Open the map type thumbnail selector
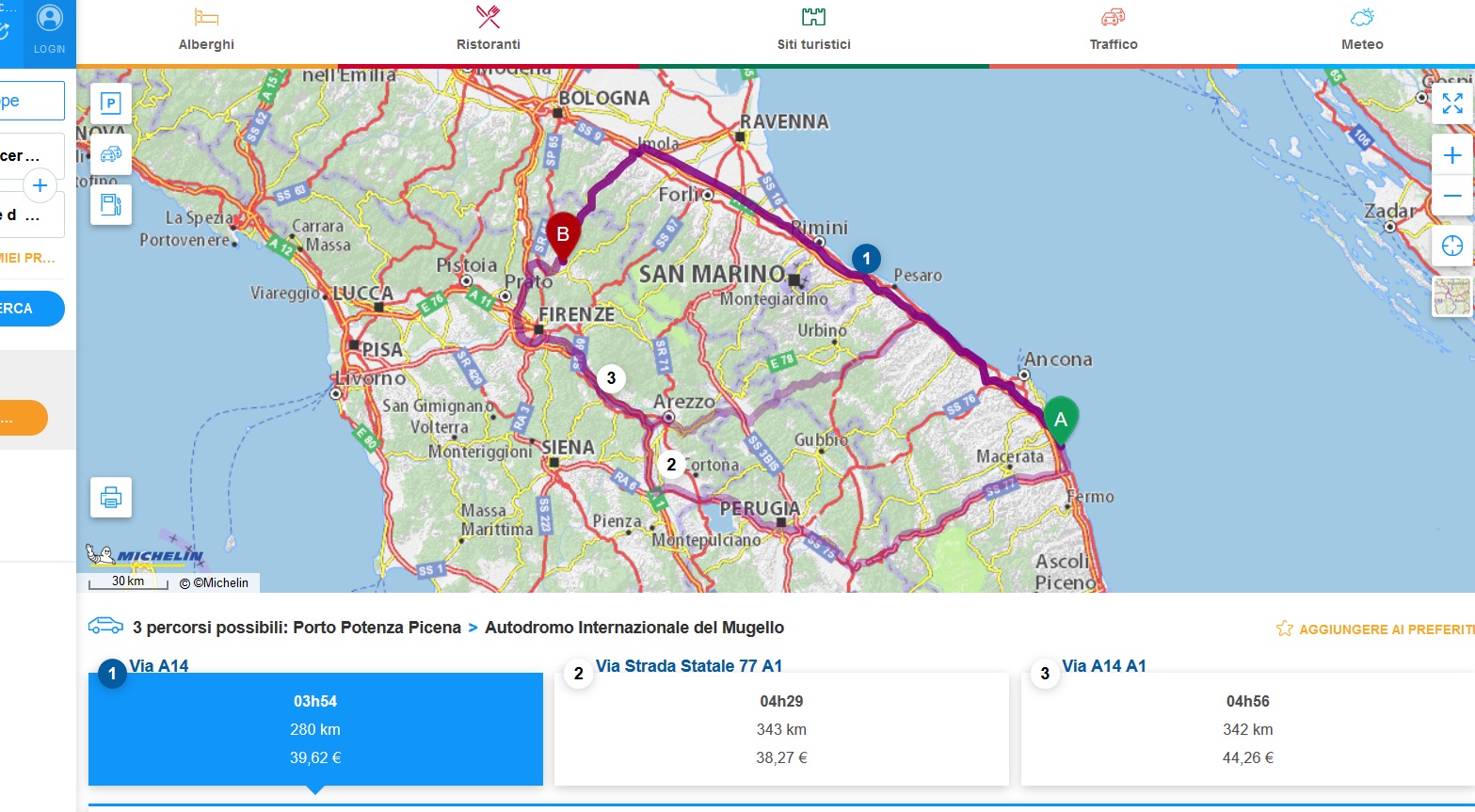 1451,296
